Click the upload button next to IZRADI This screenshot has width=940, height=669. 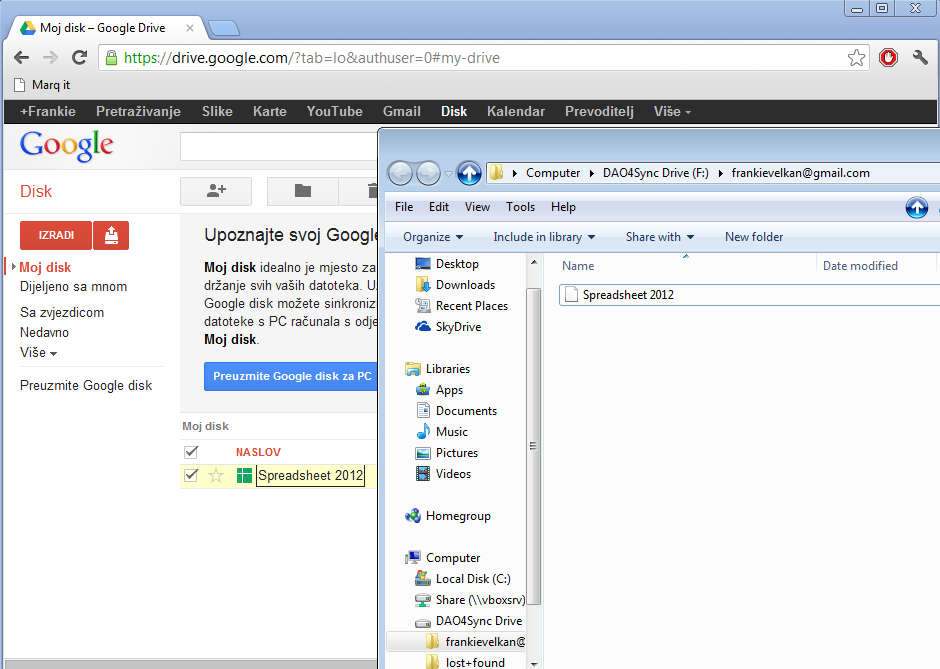pos(111,235)
